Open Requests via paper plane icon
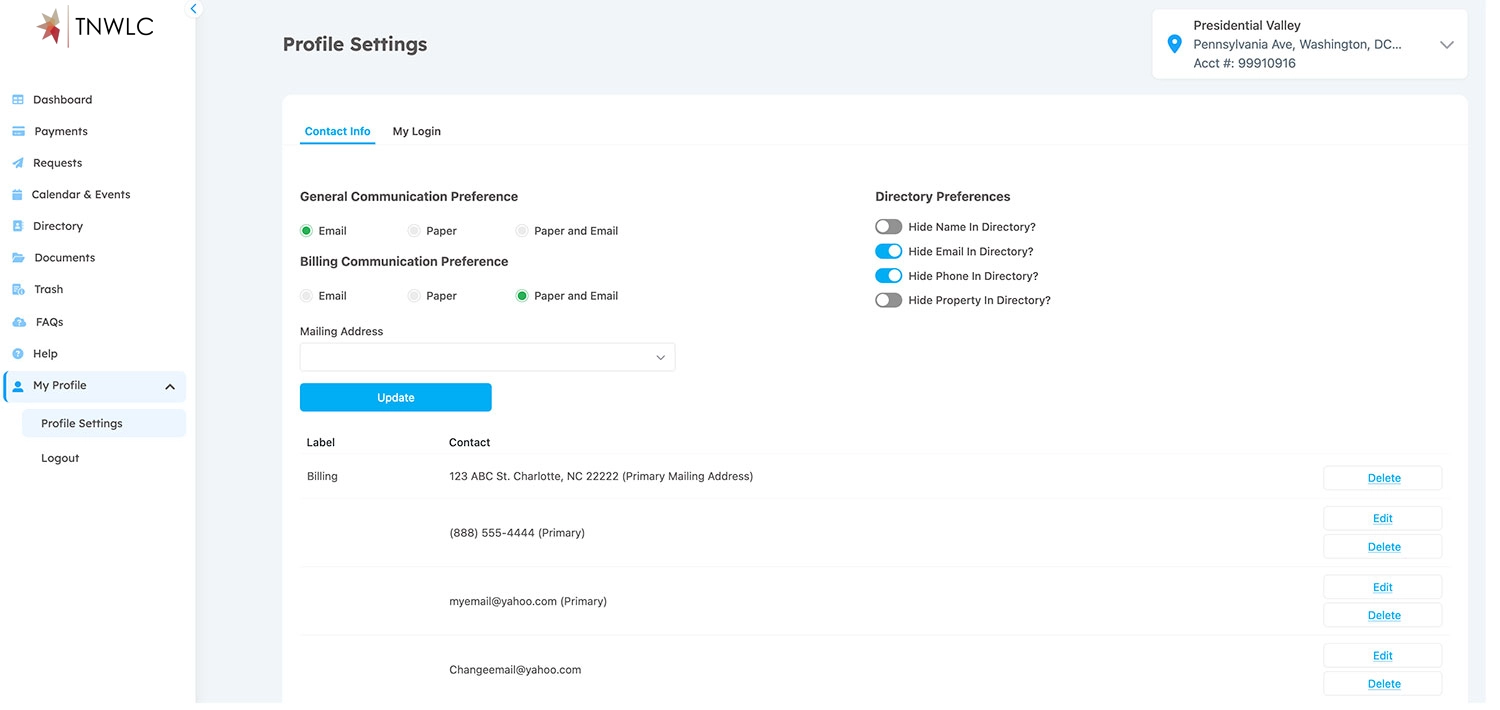The width and height of the screenshot is (1500, 710). (x=18, y=163)
